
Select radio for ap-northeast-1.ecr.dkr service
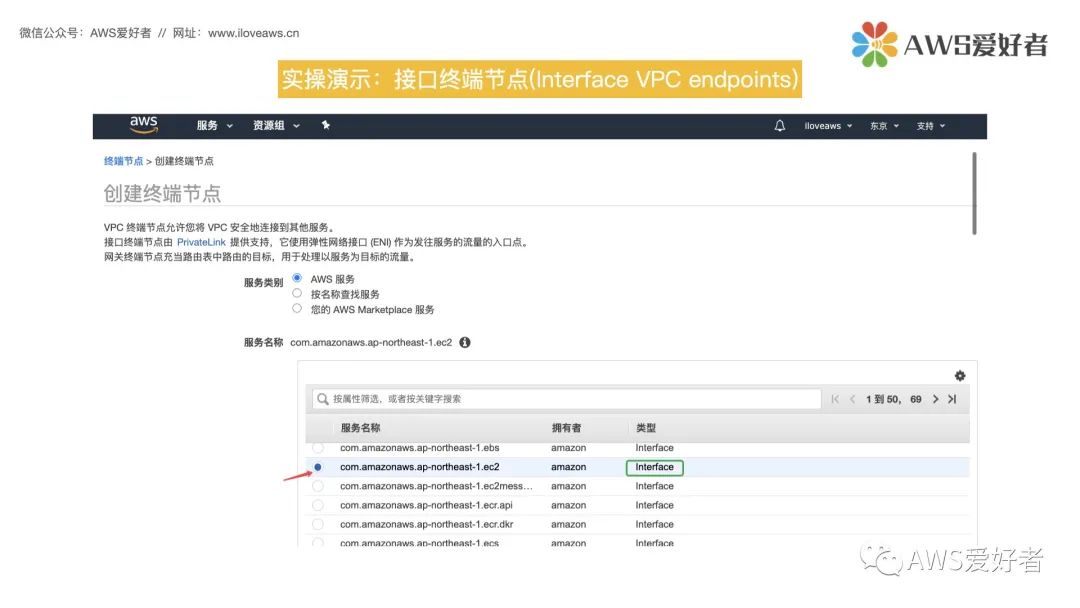(318, 525)
